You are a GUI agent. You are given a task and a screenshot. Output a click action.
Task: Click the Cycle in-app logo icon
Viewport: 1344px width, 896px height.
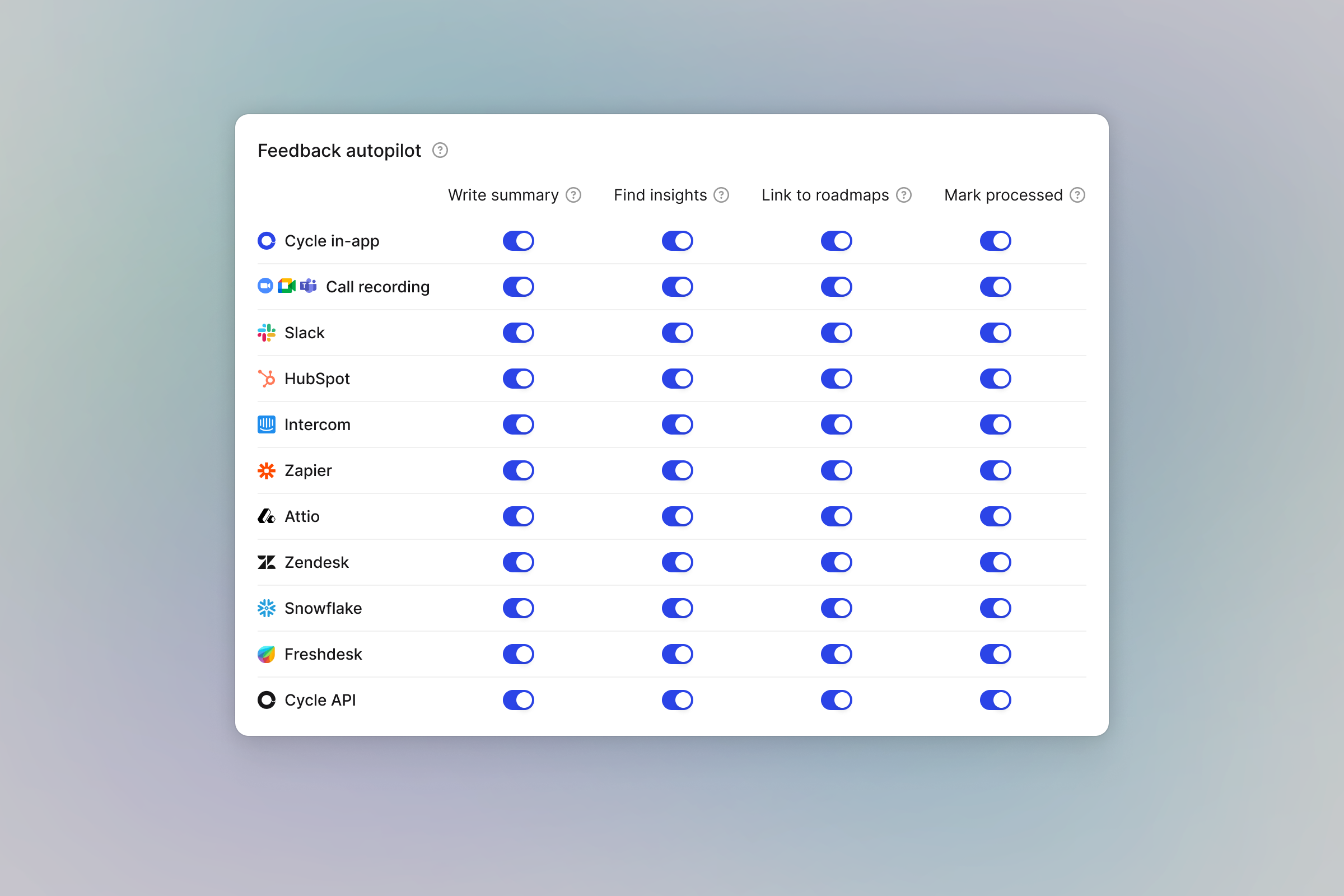pyautogui.click(x=267, y=241)
